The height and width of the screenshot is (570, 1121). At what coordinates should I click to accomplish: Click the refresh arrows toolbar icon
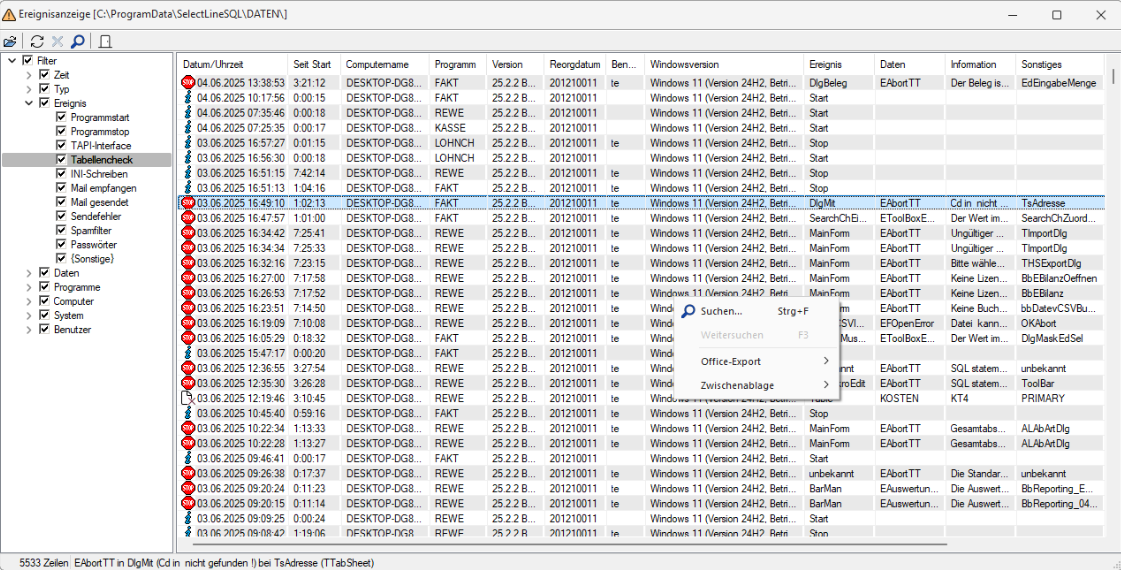[37, 42]
